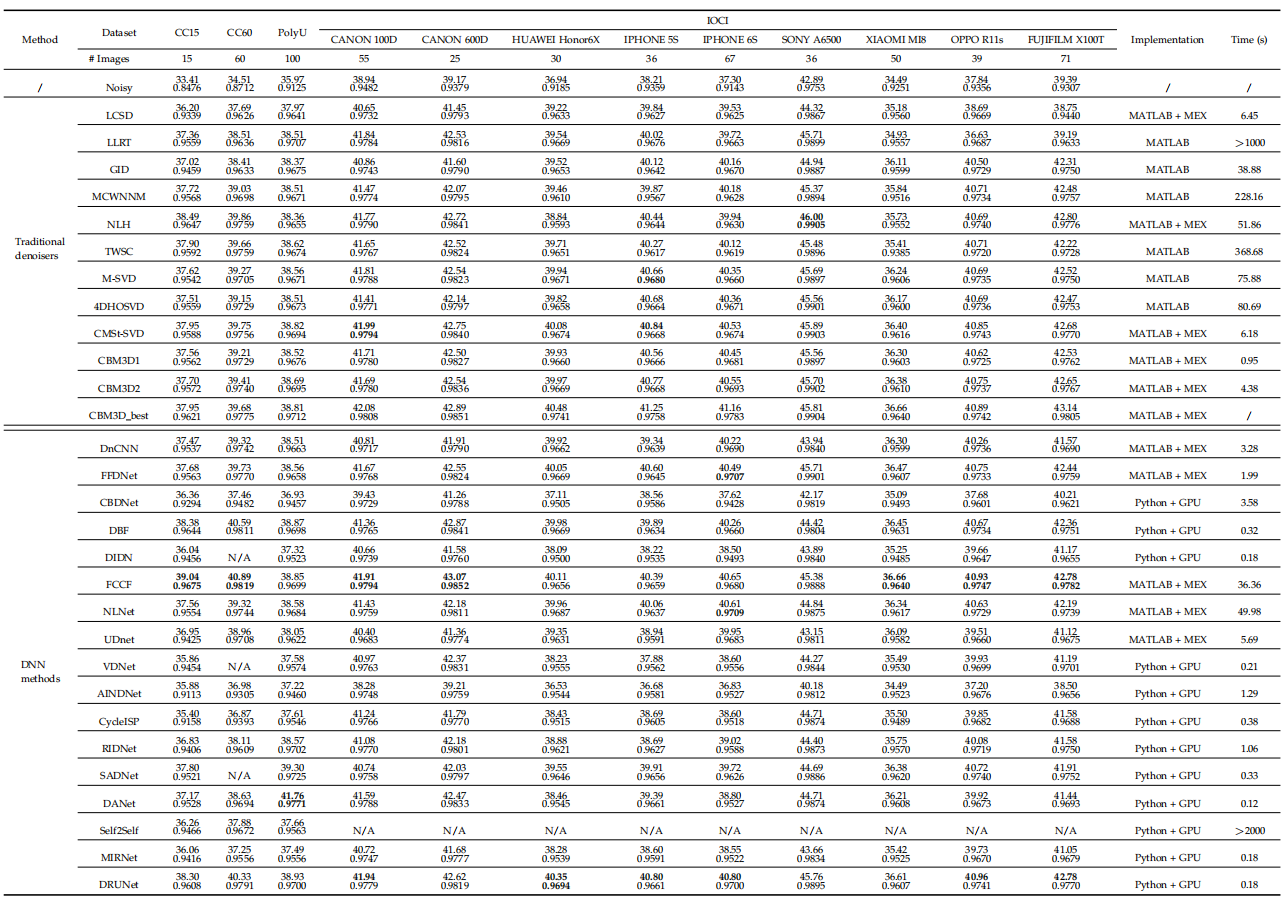This screenshot has height=901, width=1288.
Task: Click the "GID" method name
Action: (x=119, y=169)
